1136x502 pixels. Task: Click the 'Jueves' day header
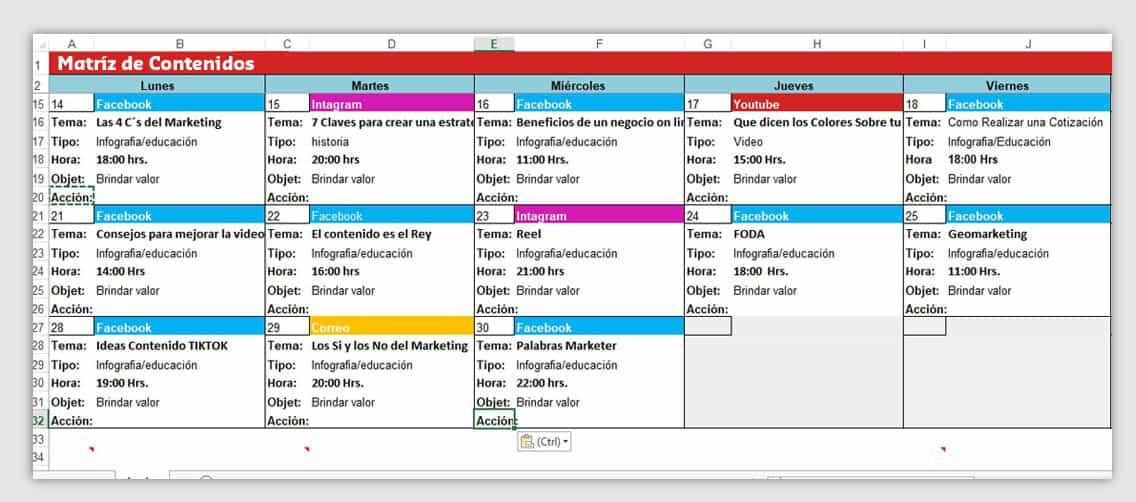coord(793,85)
